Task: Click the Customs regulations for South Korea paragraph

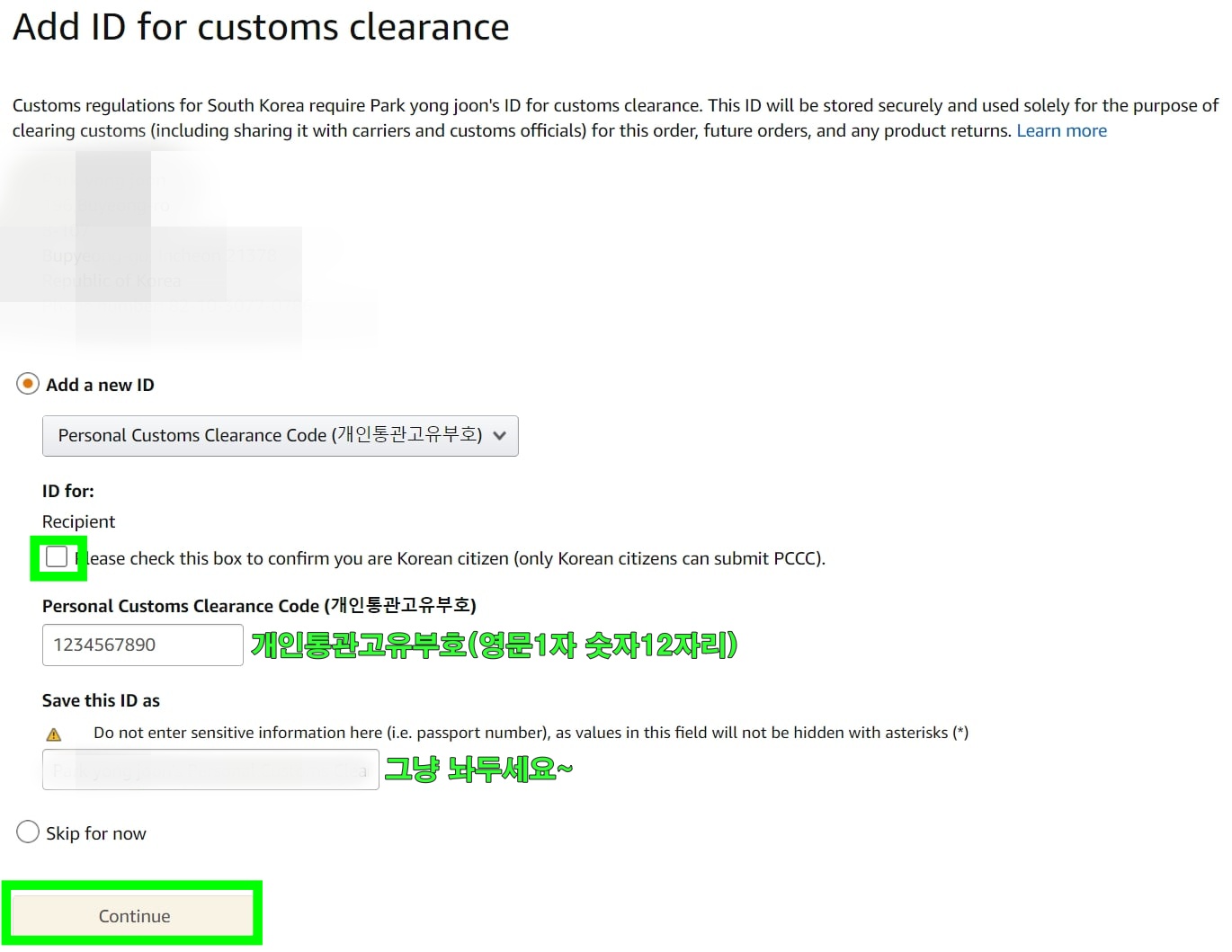Action: (x=615, y=118)
